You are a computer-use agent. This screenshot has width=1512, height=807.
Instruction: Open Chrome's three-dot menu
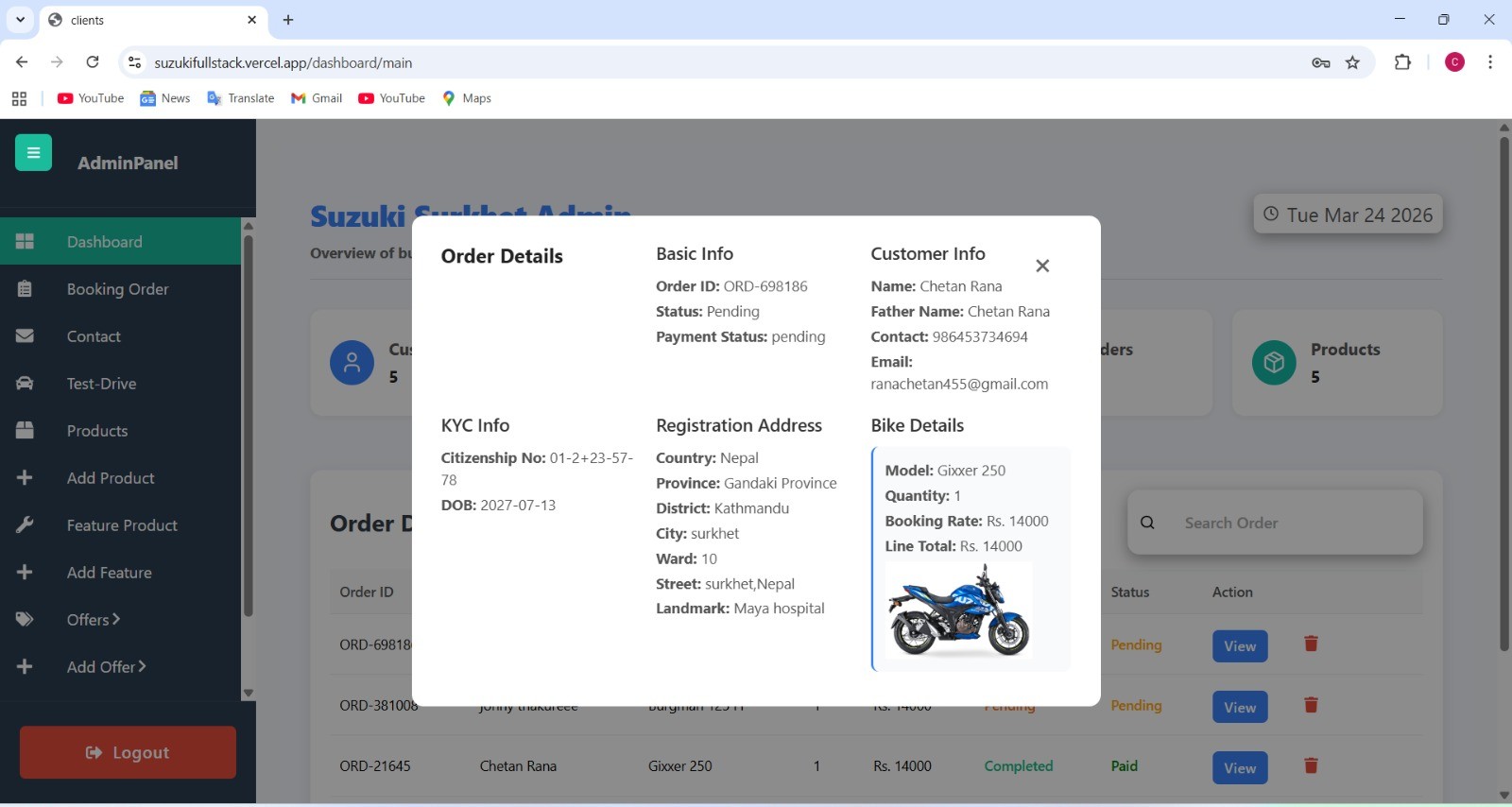pos(1490,62)
